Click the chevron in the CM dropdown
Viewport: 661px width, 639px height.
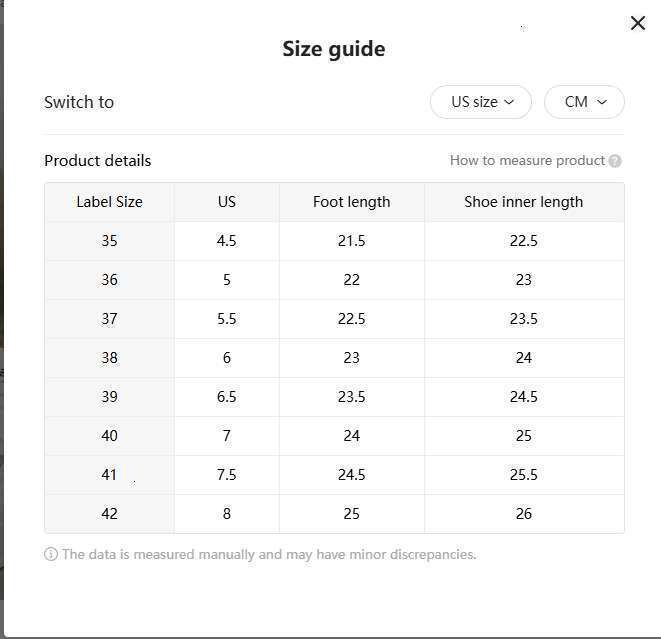[602, 102]
